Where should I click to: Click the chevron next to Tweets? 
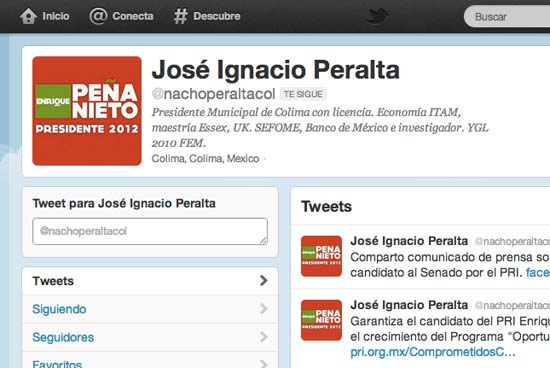click(264, 281)
